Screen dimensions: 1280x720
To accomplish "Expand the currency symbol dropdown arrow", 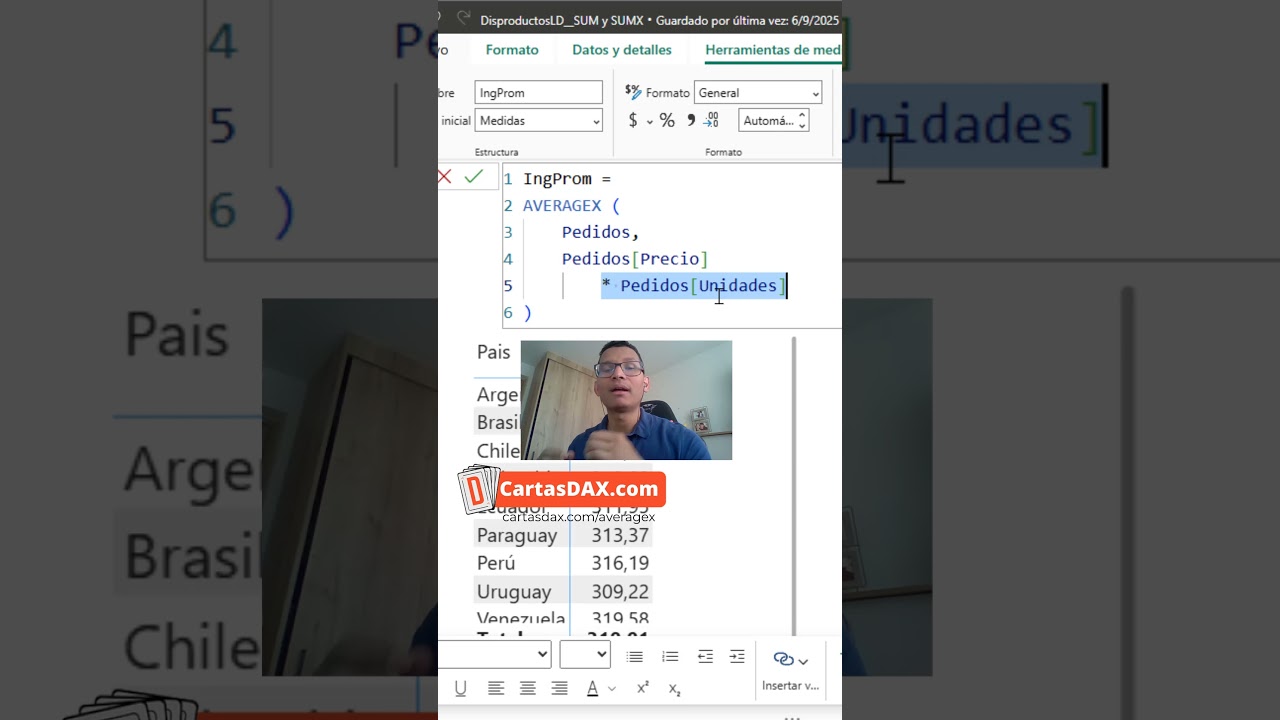I will [x=649, y=122].
